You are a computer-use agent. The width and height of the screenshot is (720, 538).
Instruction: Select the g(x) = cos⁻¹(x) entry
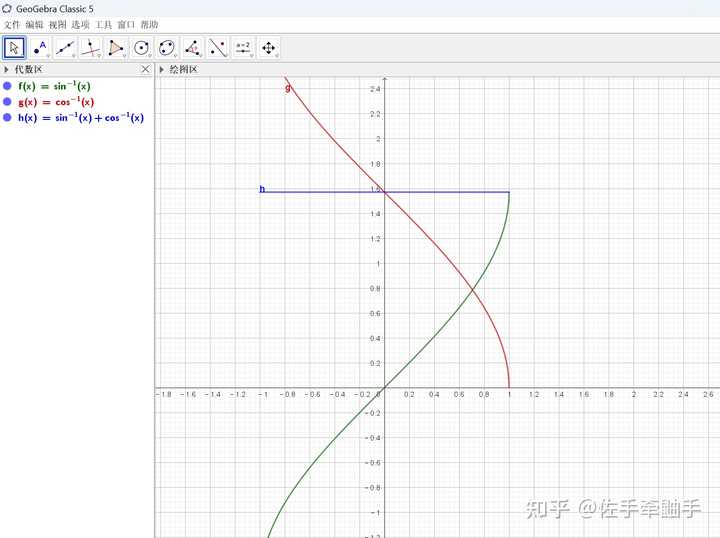click(x=56, y=101)
